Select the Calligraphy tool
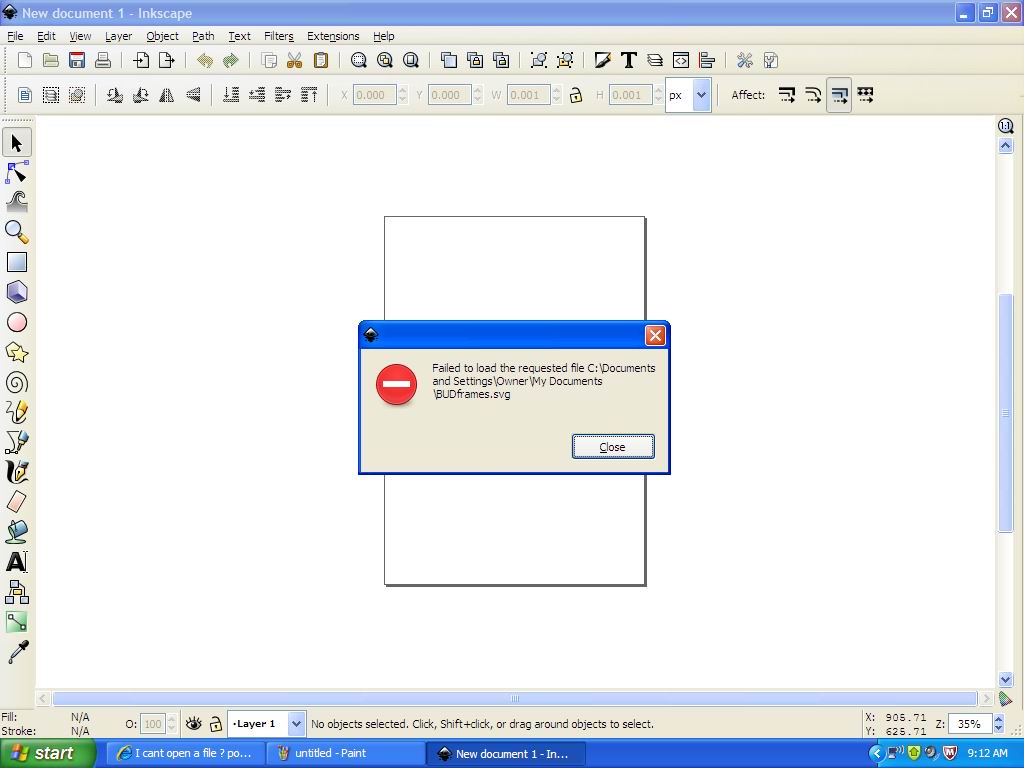Image resolution: width=1024 pixels, height=768 pixels. coord(16,472)
